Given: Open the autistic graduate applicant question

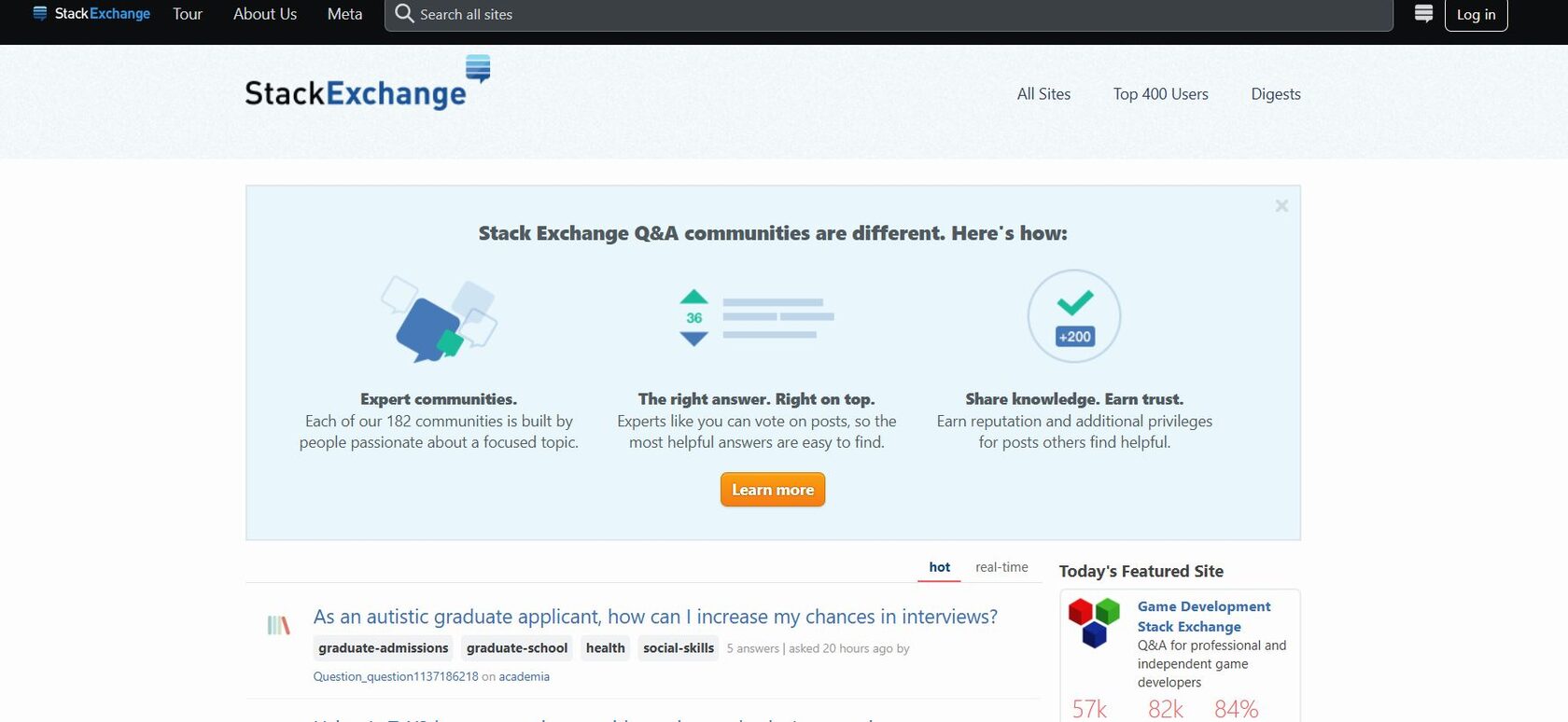Looking at the screenshot, I should coord(655,617).
